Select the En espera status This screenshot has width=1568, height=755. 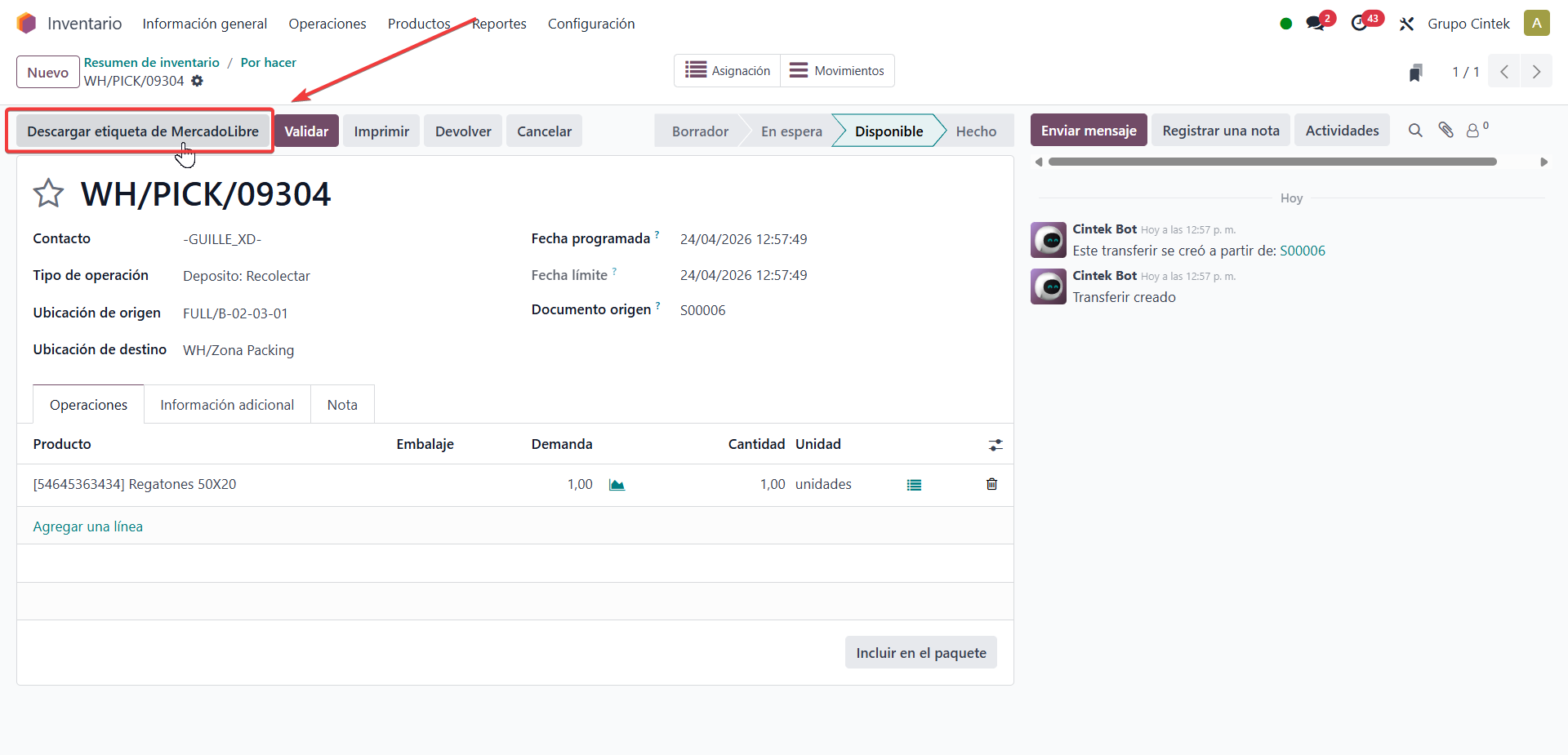click(791, 131)
